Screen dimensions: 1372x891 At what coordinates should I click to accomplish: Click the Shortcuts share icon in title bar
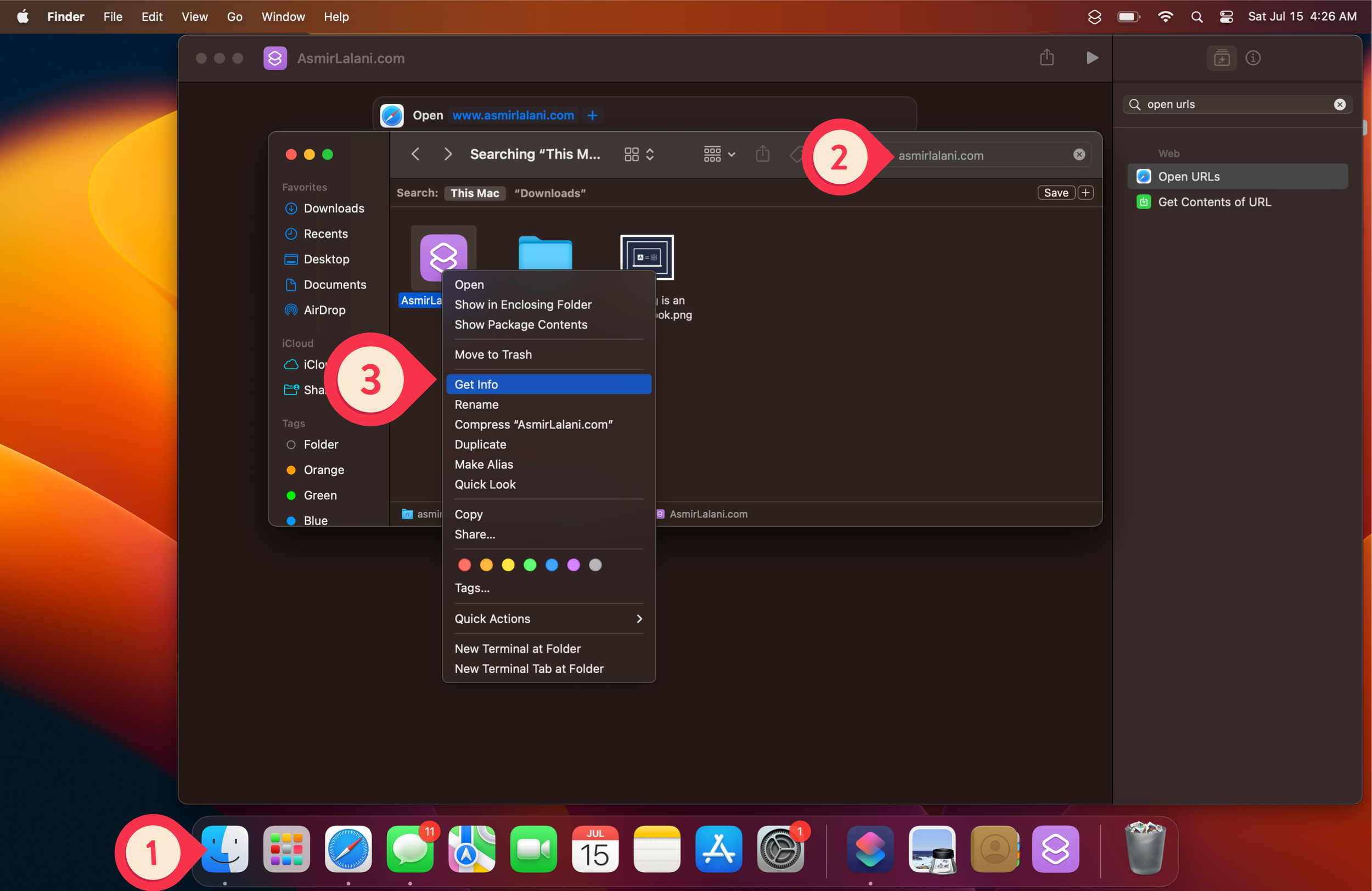1047,58
